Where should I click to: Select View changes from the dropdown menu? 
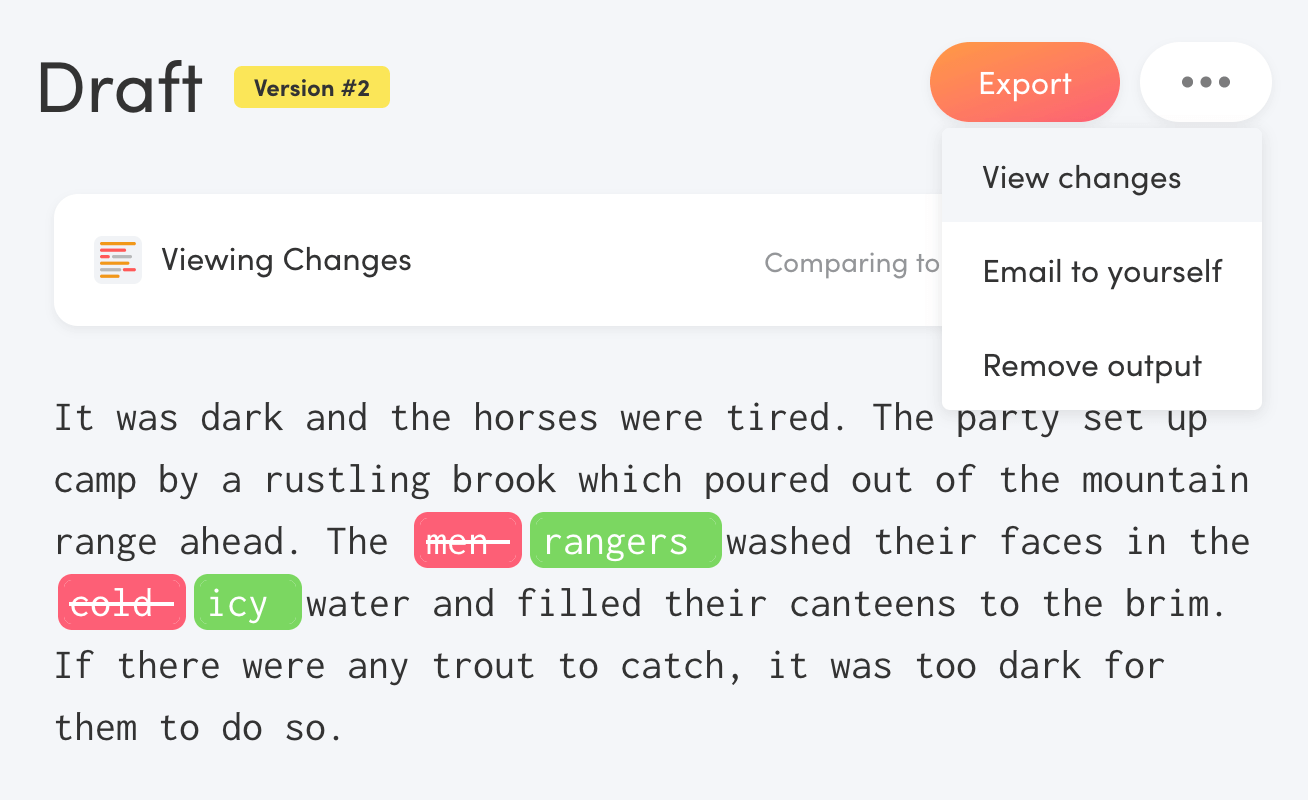[1102, 176]
